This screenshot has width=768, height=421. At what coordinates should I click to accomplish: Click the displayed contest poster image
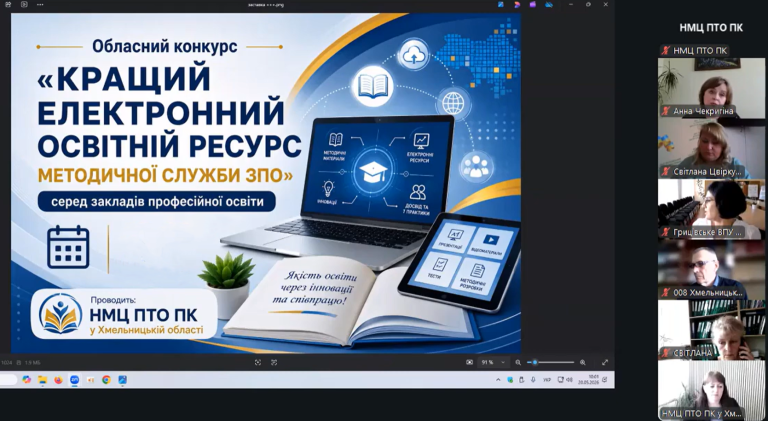pos(266,183)
